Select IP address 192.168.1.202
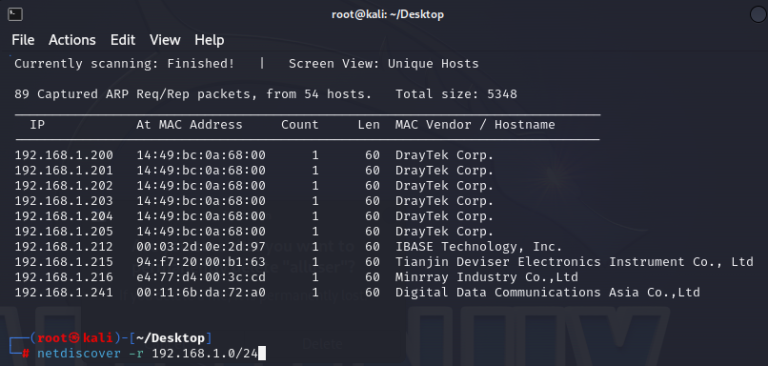Screen dimensions: 768x366 (x=64, y=186)
